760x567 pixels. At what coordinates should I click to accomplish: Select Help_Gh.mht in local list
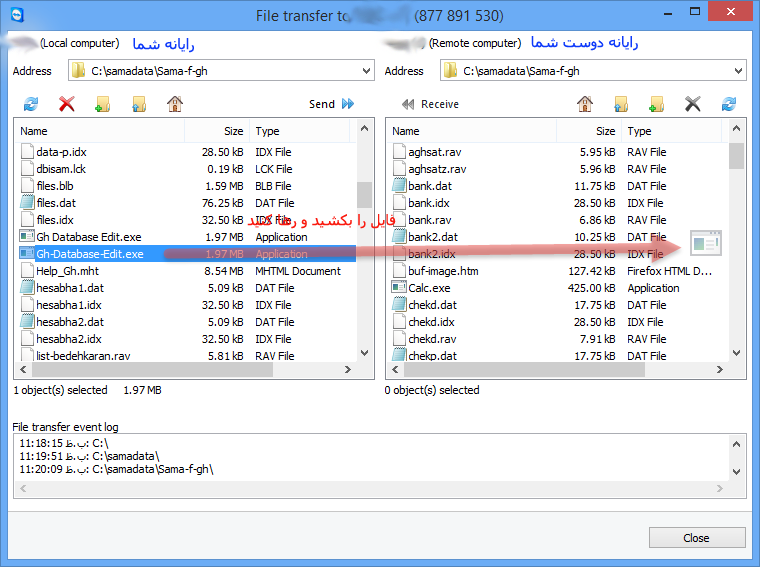pos(187,270)
